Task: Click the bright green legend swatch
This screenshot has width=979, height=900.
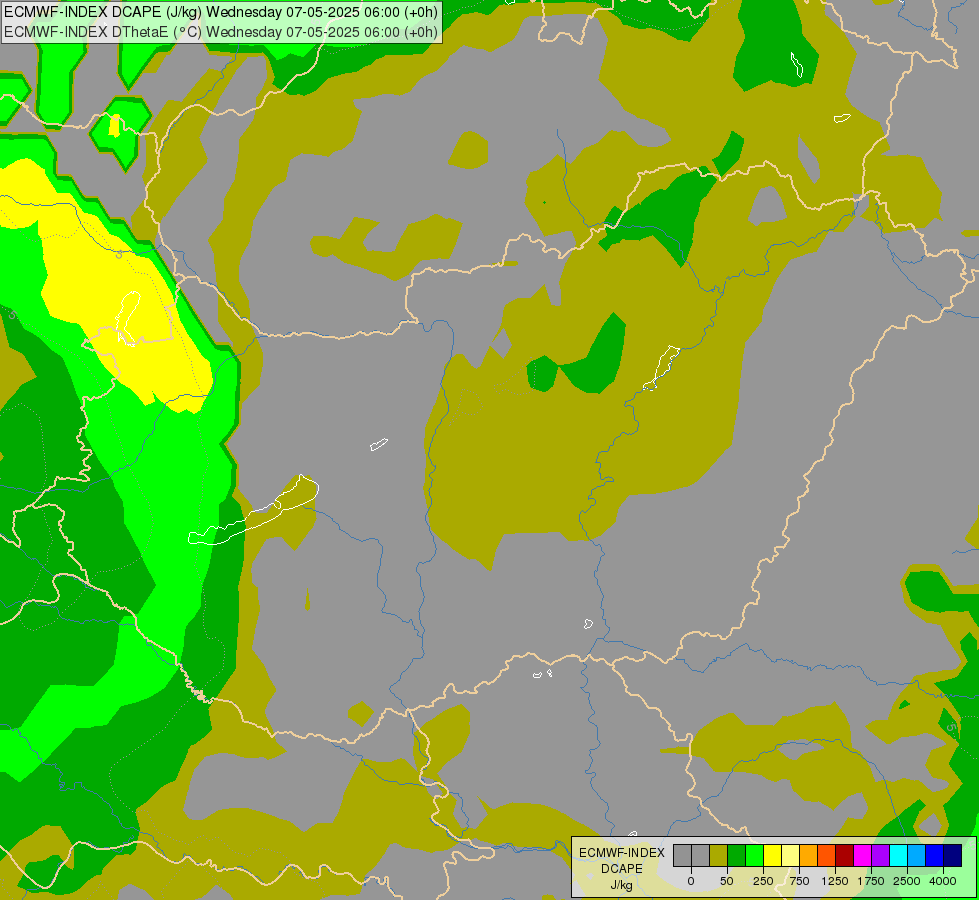Action: (x=754, y=855)
